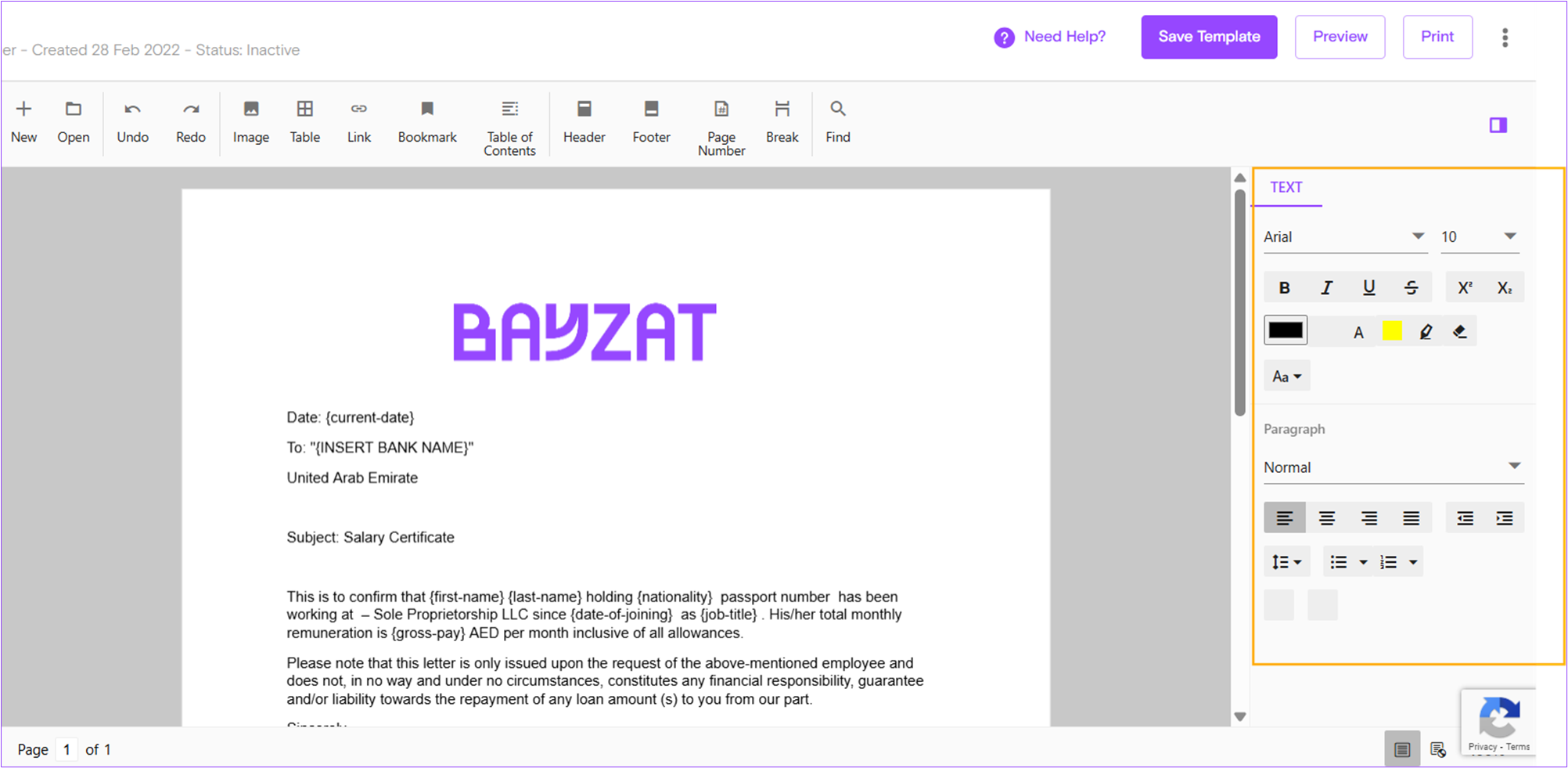Open the Need Help? link
Image resolution: width=1568 pixels, height=768 pixels.
tap(1064, 37)
